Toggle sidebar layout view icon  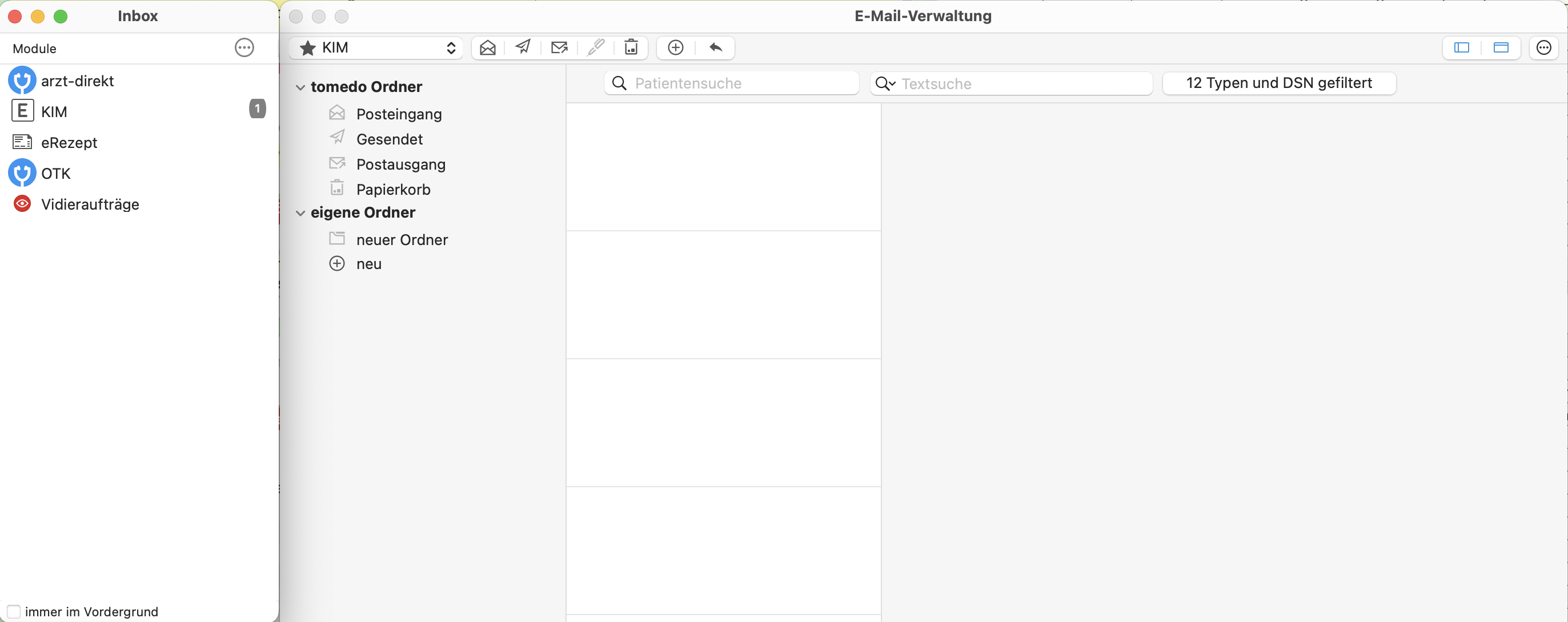pyautogui.click(x=1462, y=47)
